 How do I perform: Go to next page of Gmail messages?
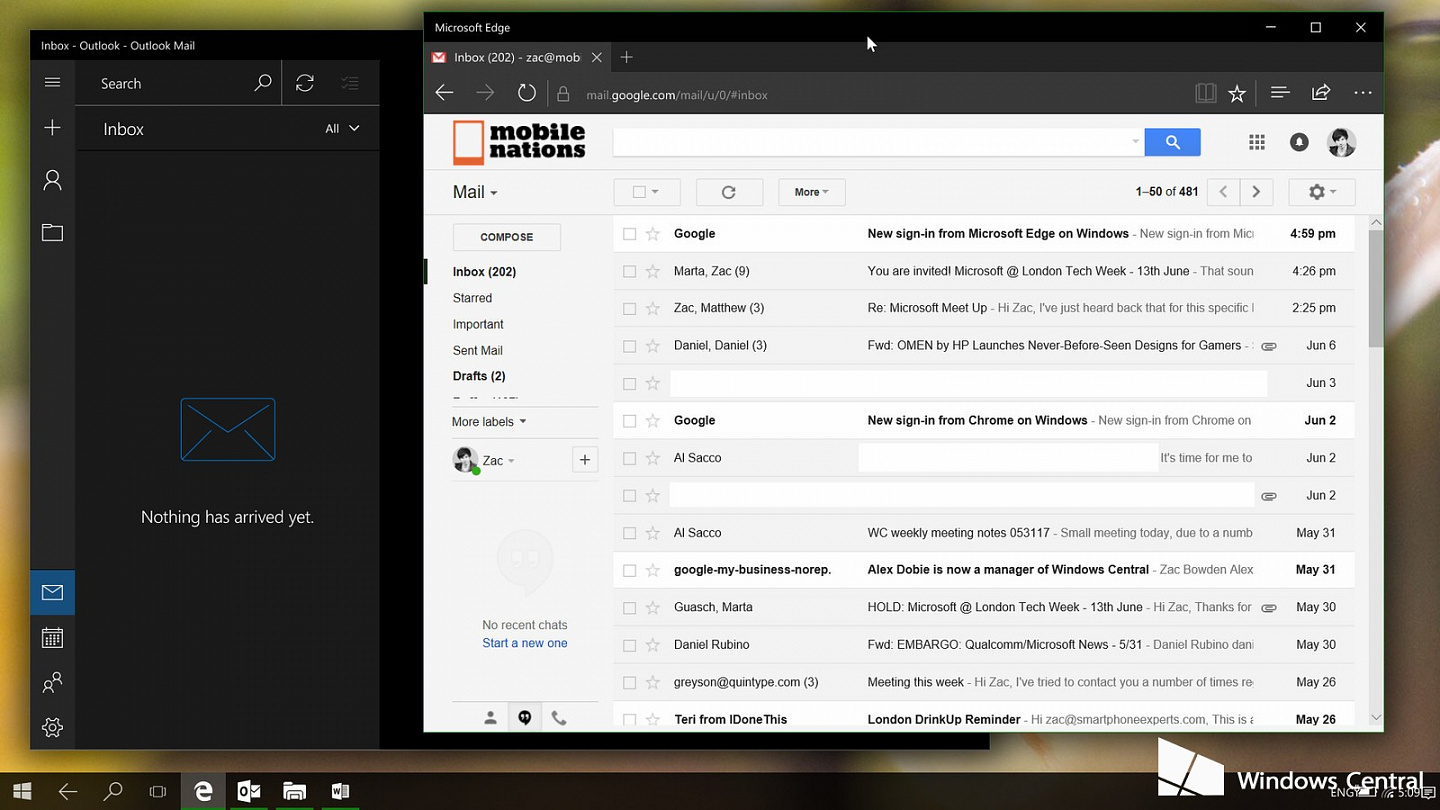(x=1256, y=192)
